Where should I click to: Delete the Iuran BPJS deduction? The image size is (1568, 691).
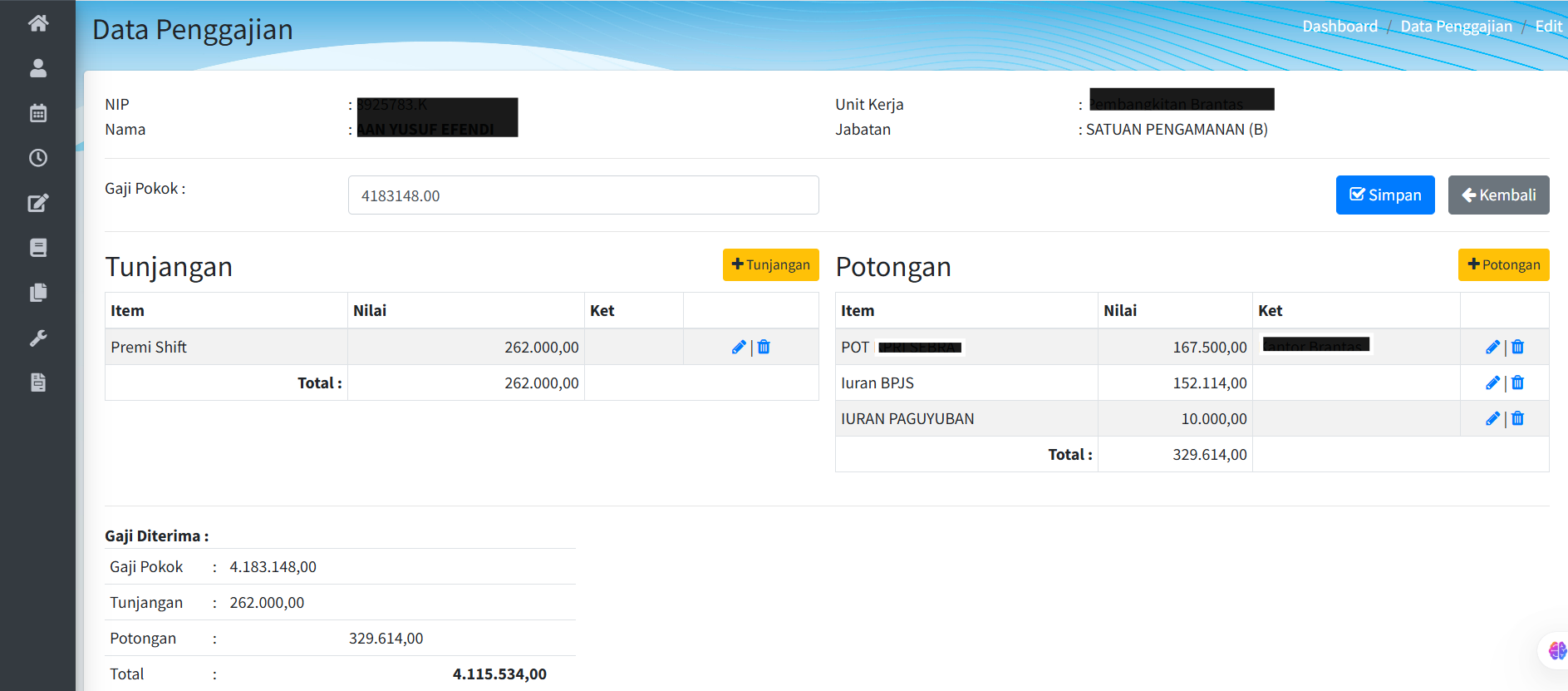pos(1518,383)
